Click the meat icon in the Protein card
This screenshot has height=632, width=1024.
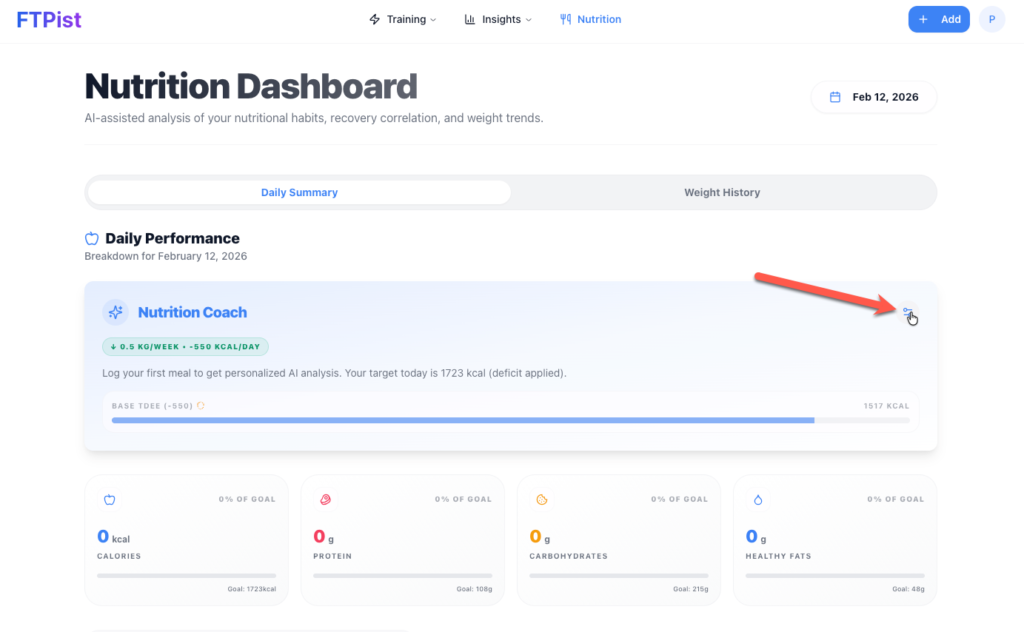click(326, 500)
